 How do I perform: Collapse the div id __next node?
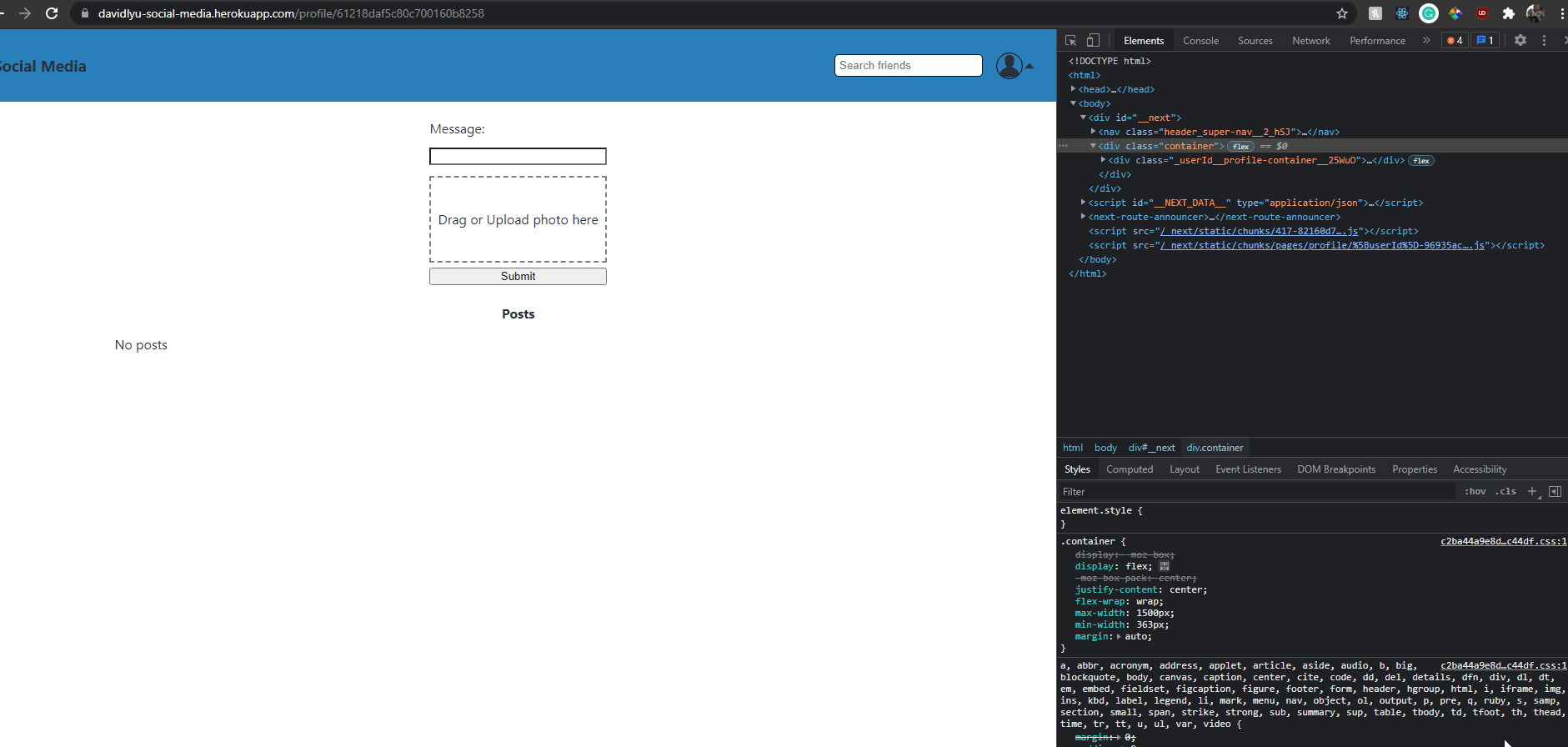[1084, 118]
